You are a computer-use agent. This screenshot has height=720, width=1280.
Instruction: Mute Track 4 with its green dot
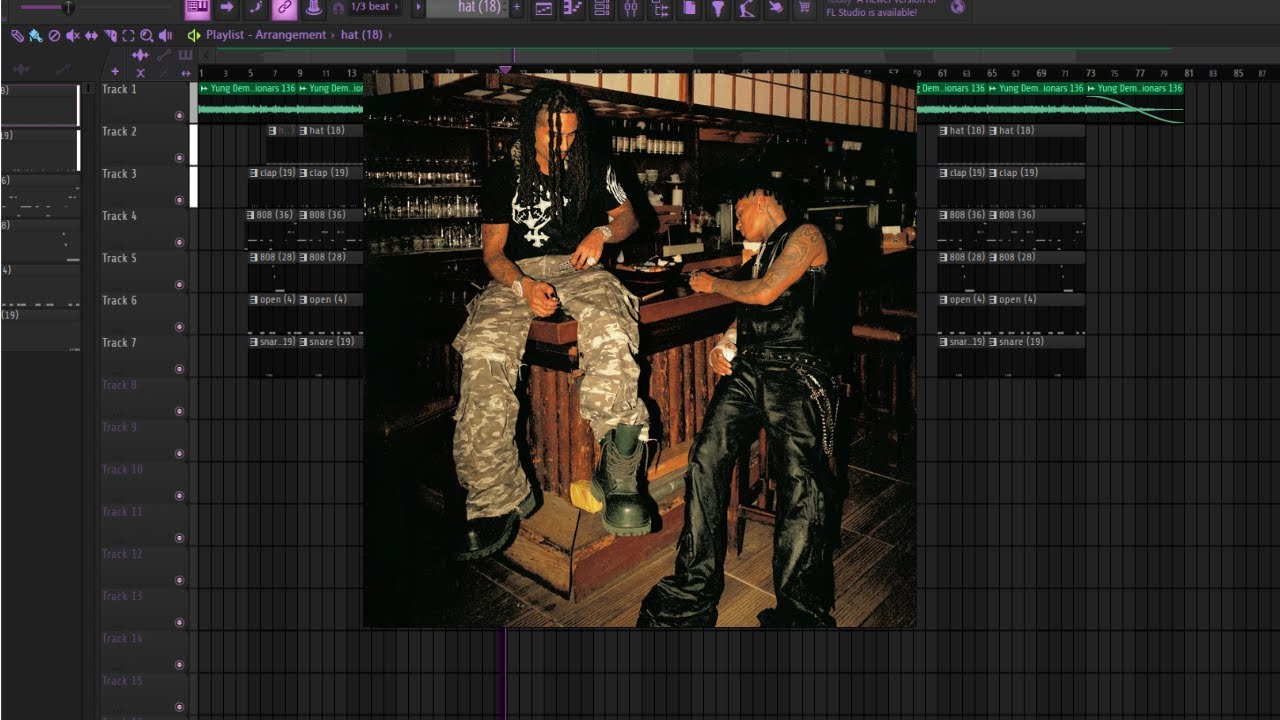pyautogui.click(x=180, y=242)
